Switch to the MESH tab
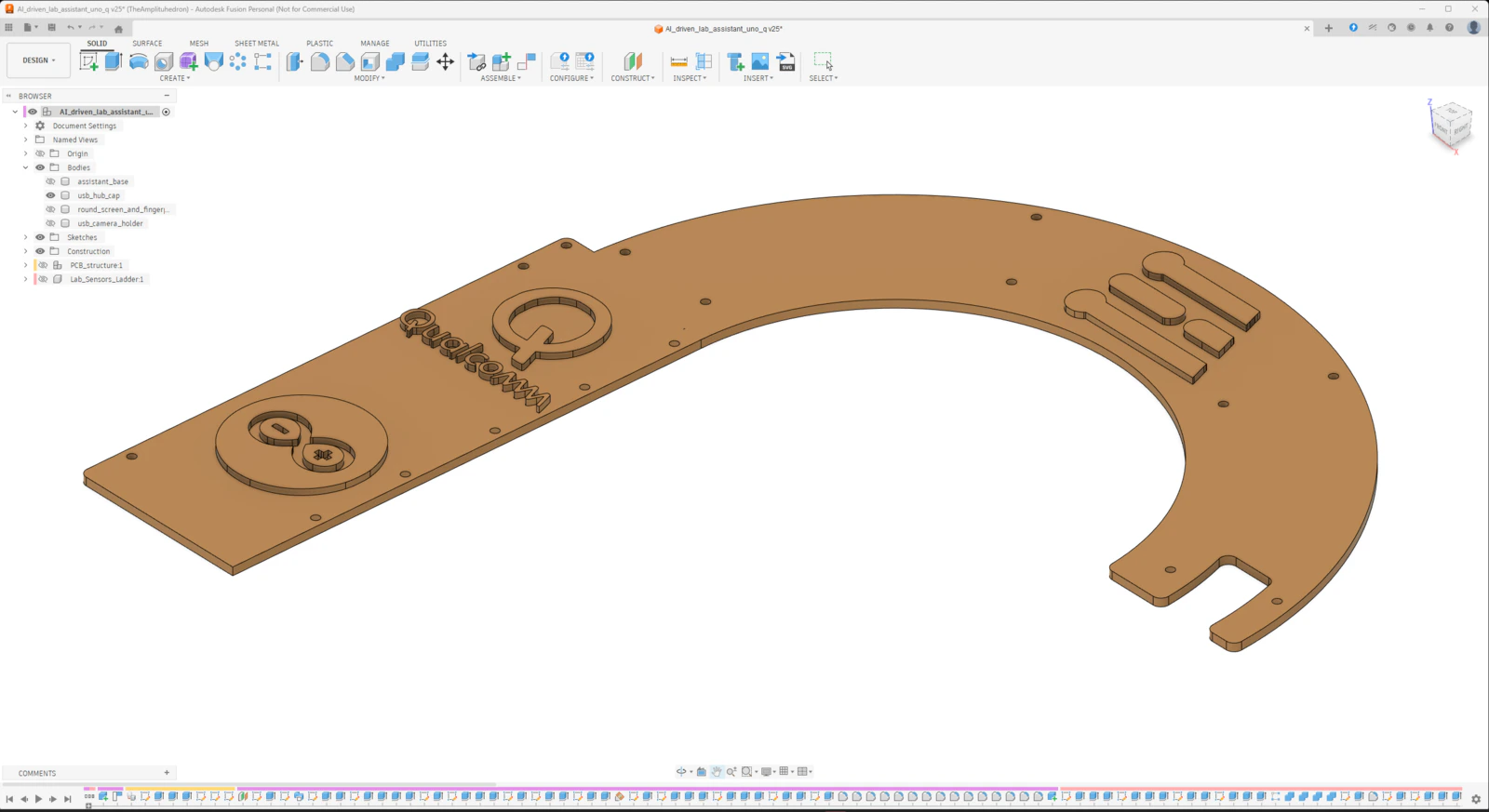Viewport: 1489px width, 812px height. coord(199,44)
